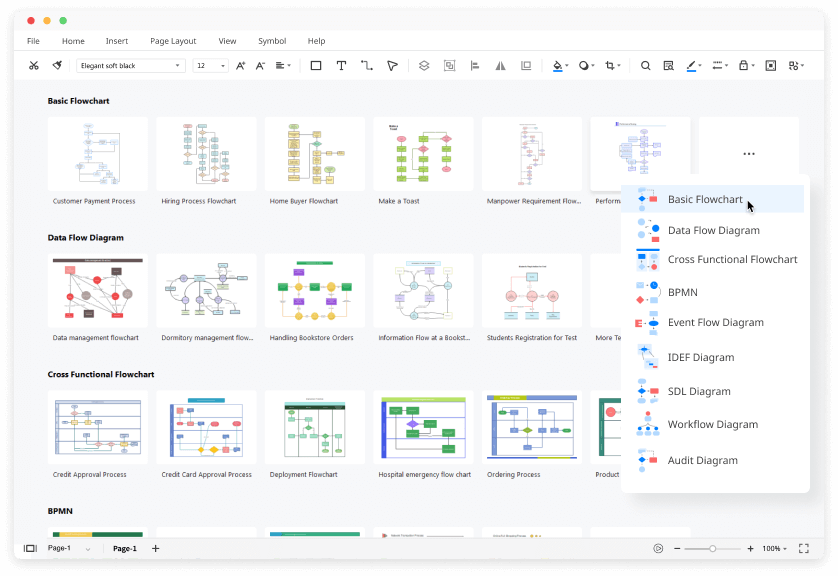Click the Cut scissors icon
The image size is (838, 576).
point(34,66)
